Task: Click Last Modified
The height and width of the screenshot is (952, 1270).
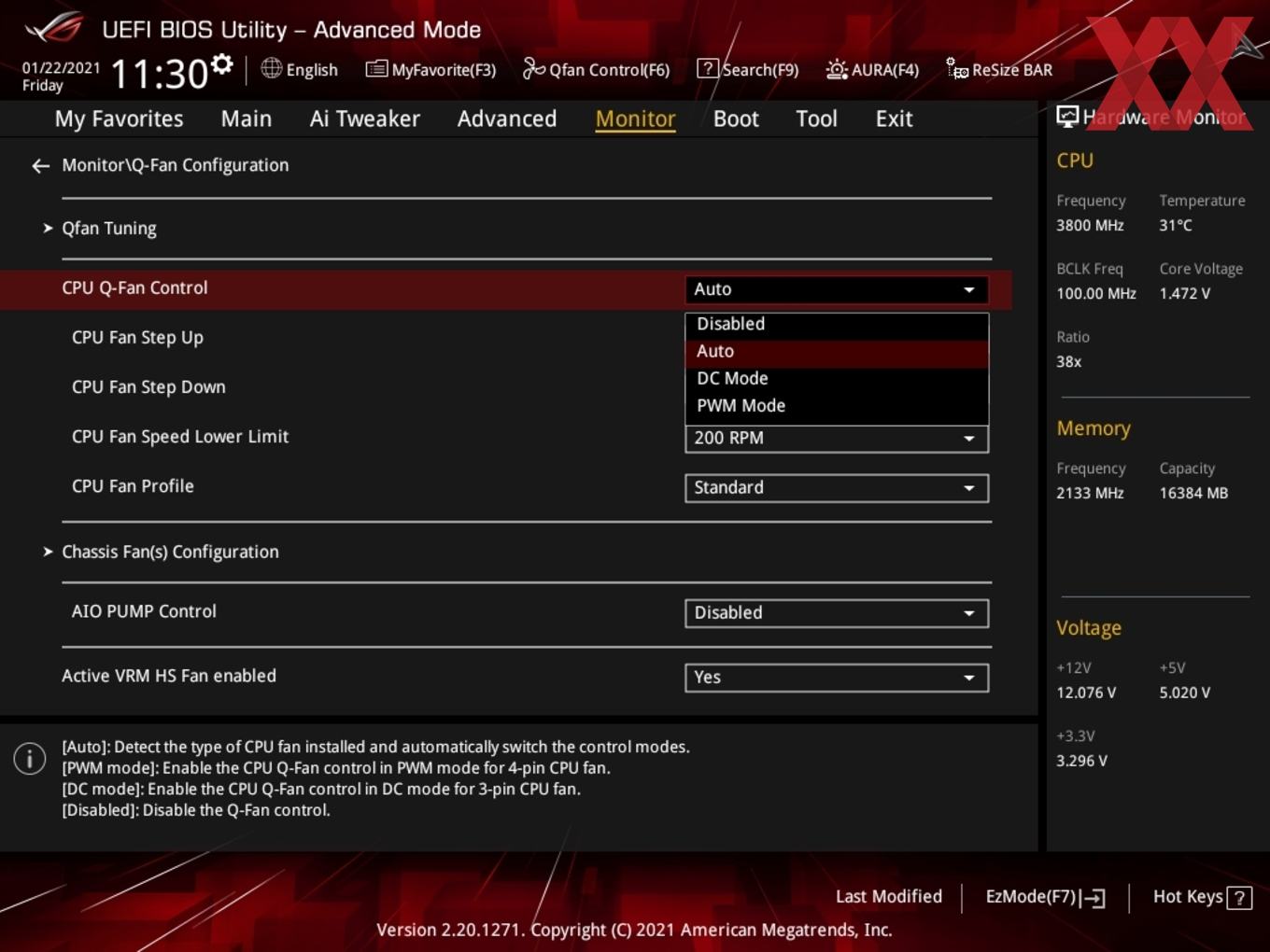Action: tap(889, 897)
